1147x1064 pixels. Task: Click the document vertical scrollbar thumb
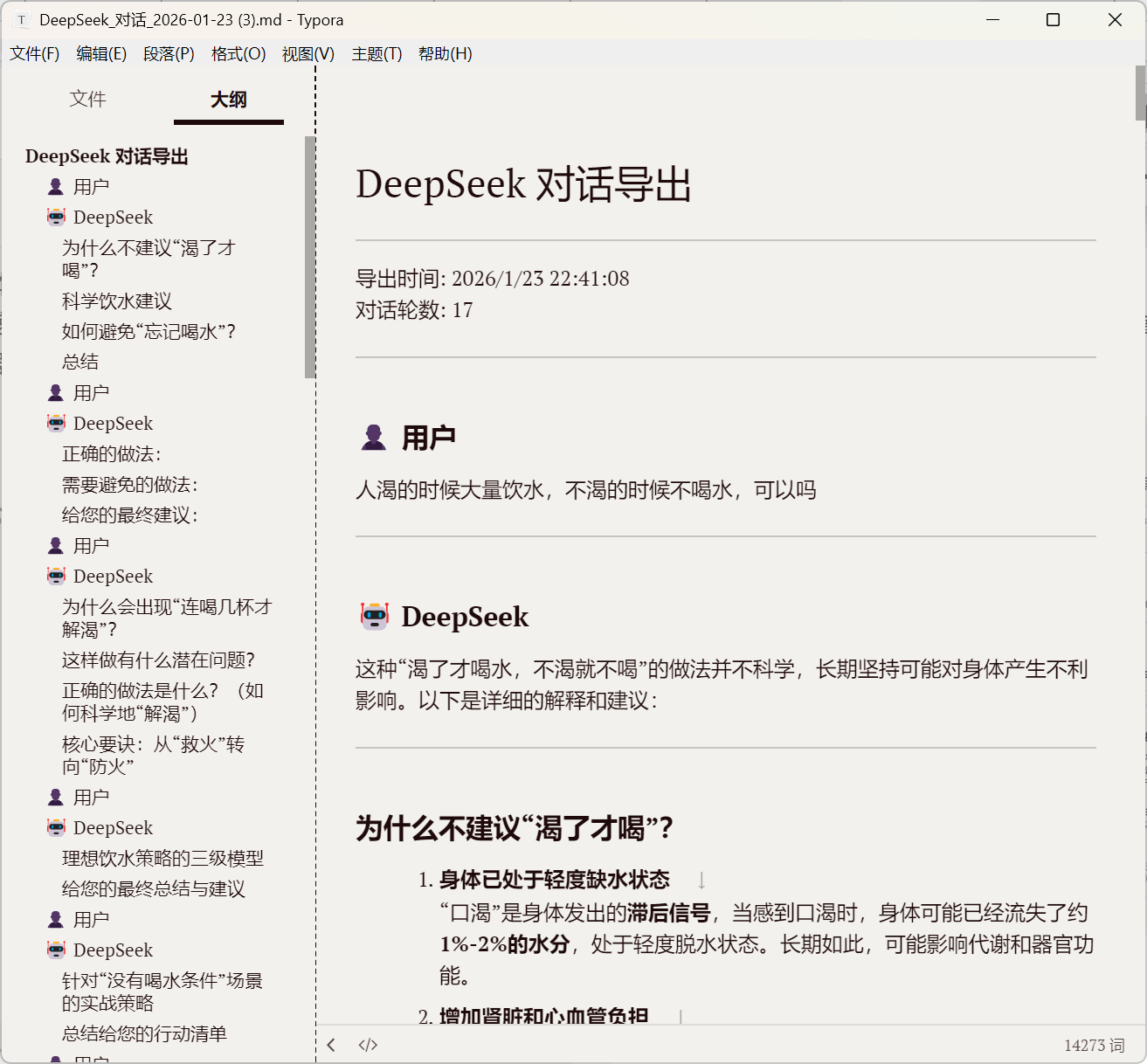click(x=1141, y=93)
